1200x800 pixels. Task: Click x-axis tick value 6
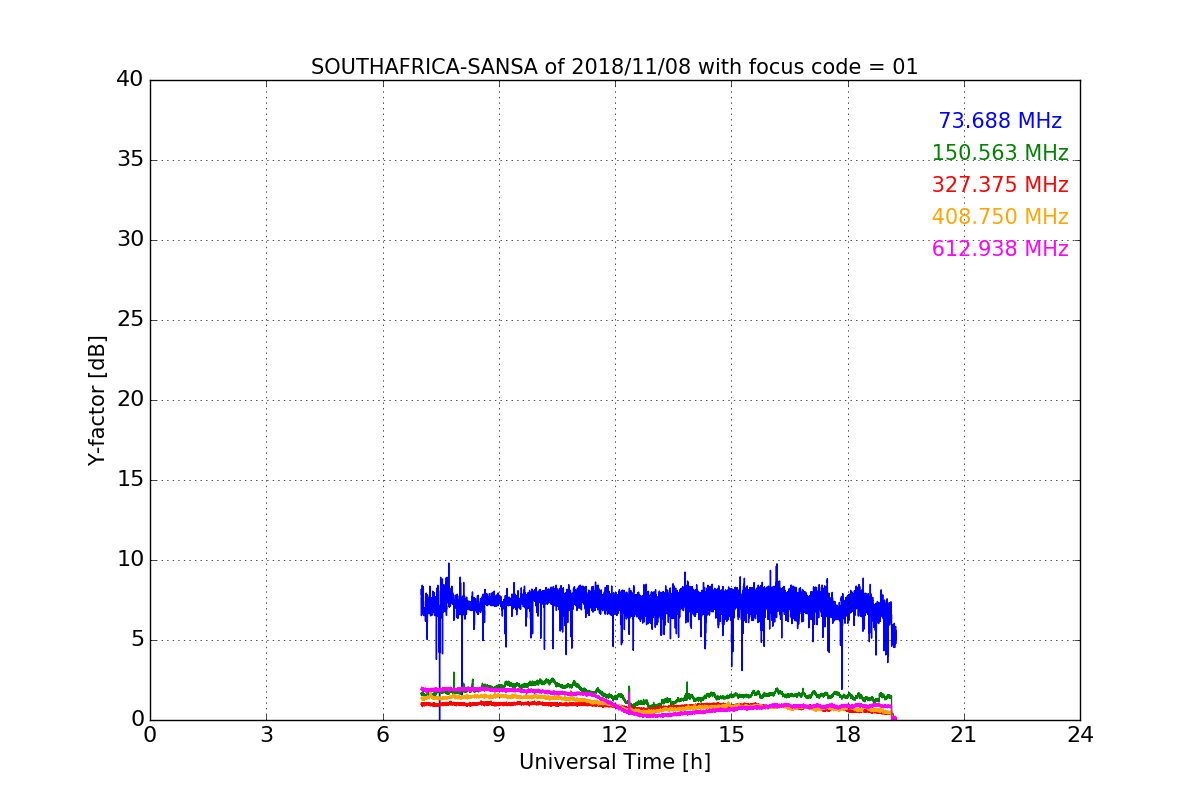coord(383,735)
